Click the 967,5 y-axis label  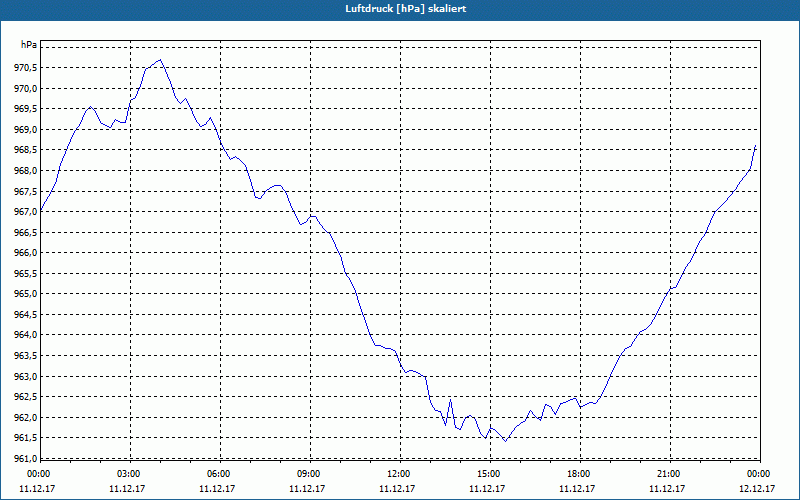[x=24, y=191]
